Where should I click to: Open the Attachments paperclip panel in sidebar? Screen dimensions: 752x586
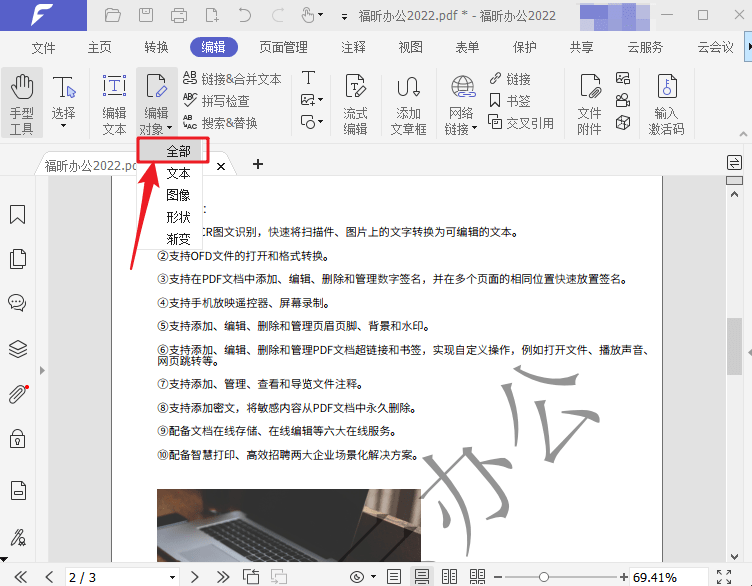(17, 394)
